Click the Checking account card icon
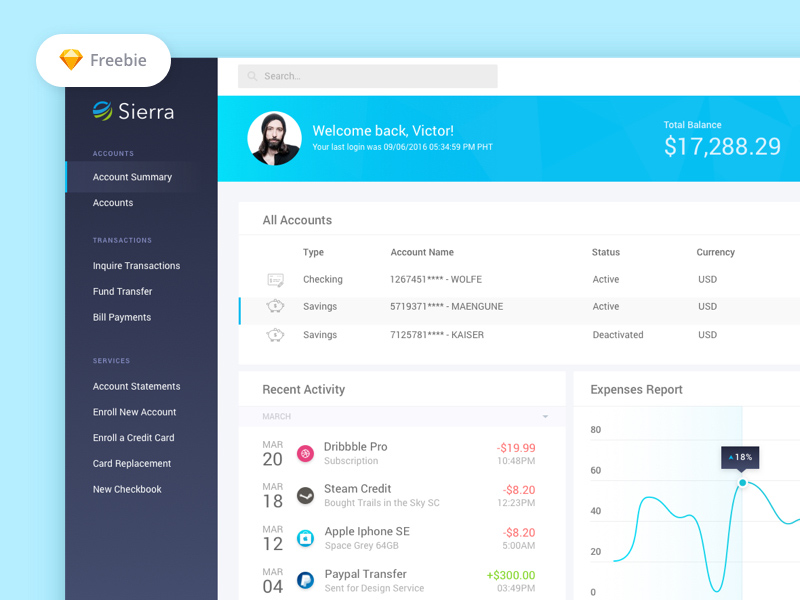 pyautogui.click(x=275, y=280)
